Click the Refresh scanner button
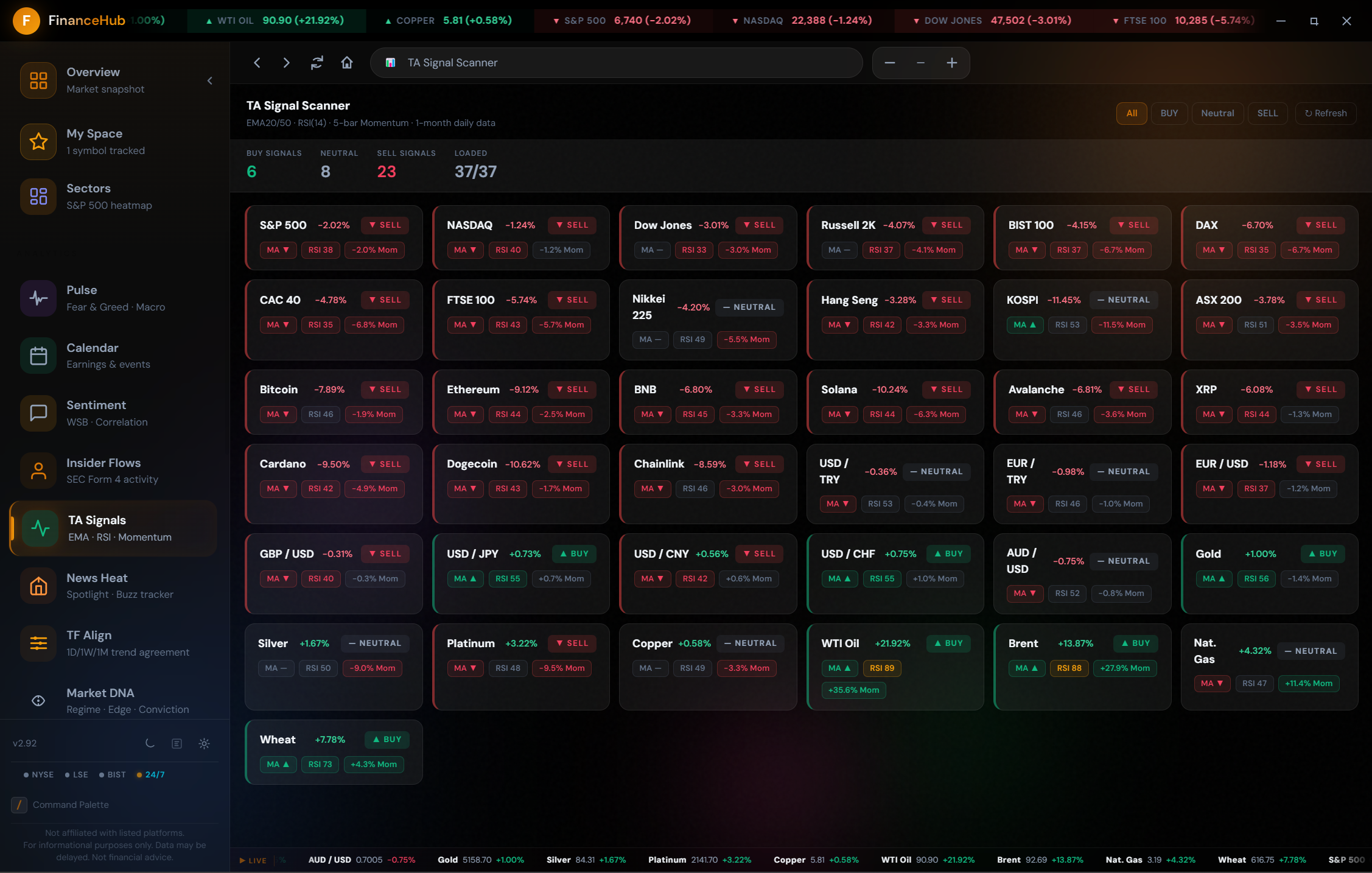The height and width of the screenshot is (873, 1372). tap(1325, 113)
